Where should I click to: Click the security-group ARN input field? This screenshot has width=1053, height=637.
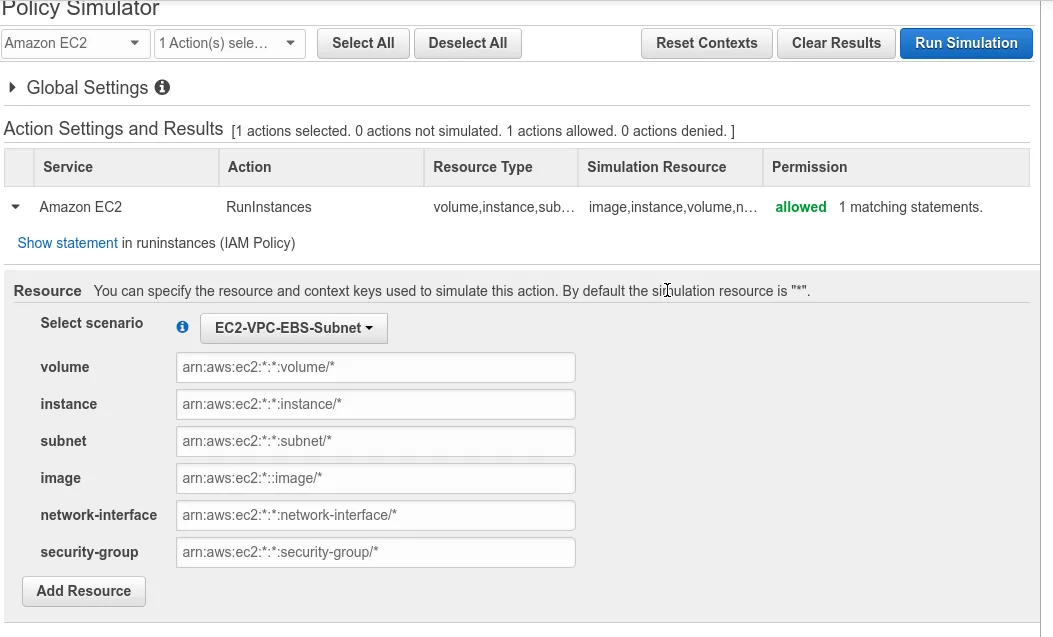point(375,552)
